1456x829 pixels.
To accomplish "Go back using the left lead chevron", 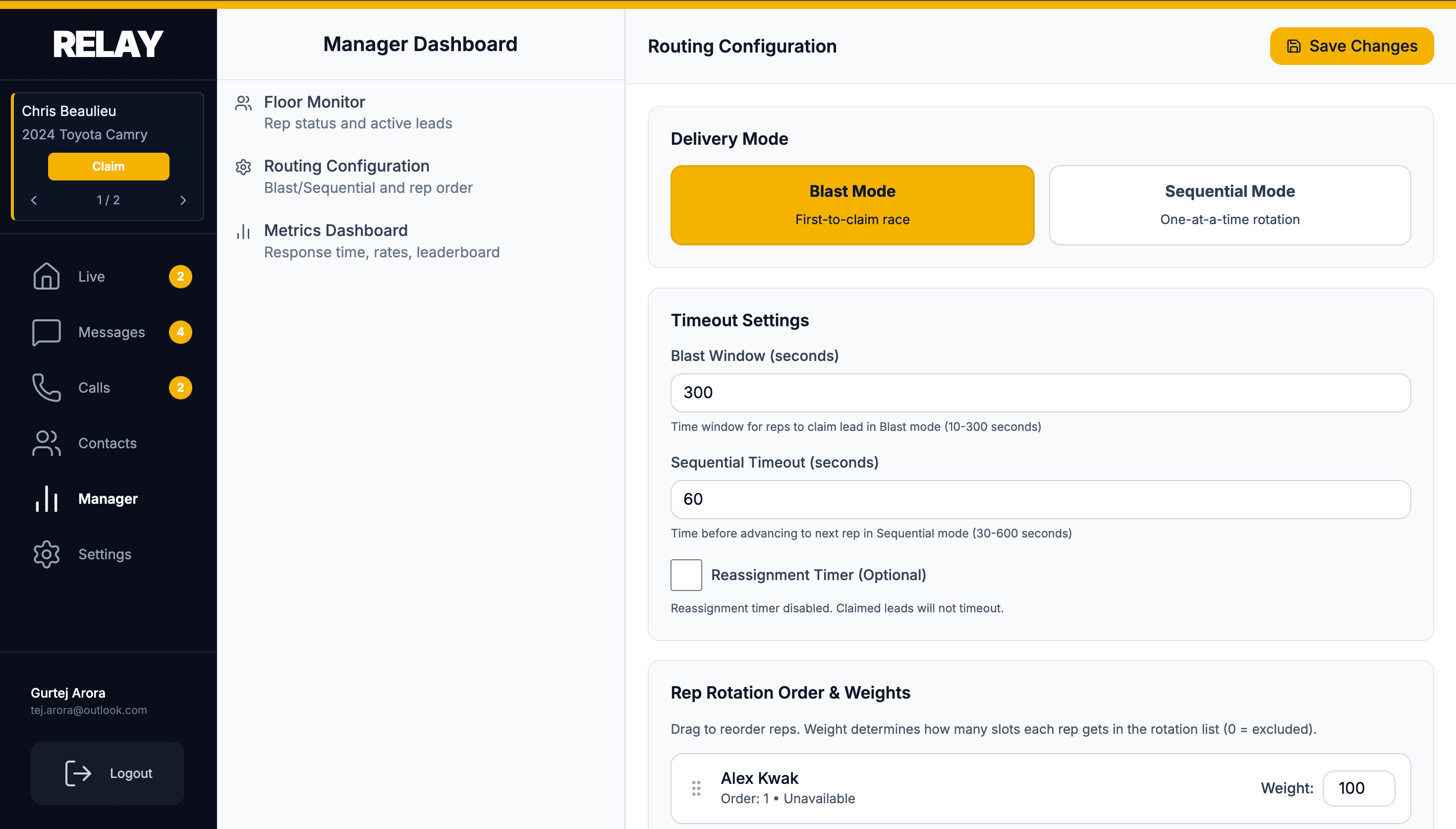I will pyautogui.click(x=34, y=200).
